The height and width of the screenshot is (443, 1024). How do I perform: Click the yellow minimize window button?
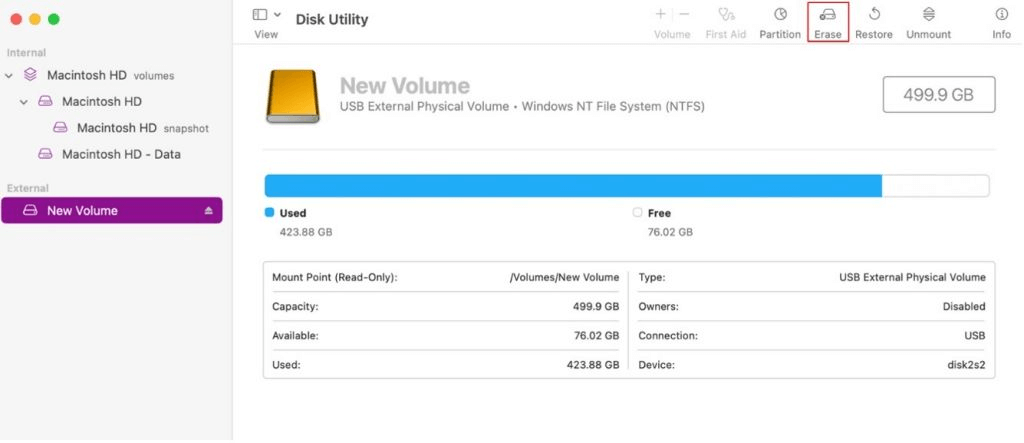35,19
